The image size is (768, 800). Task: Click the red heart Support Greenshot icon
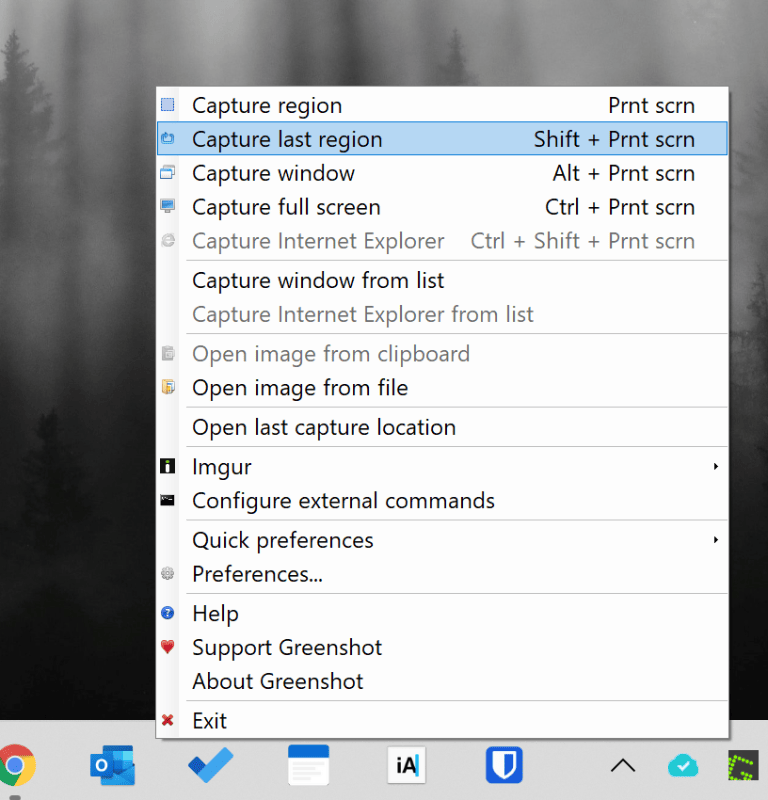click(167, 647)
